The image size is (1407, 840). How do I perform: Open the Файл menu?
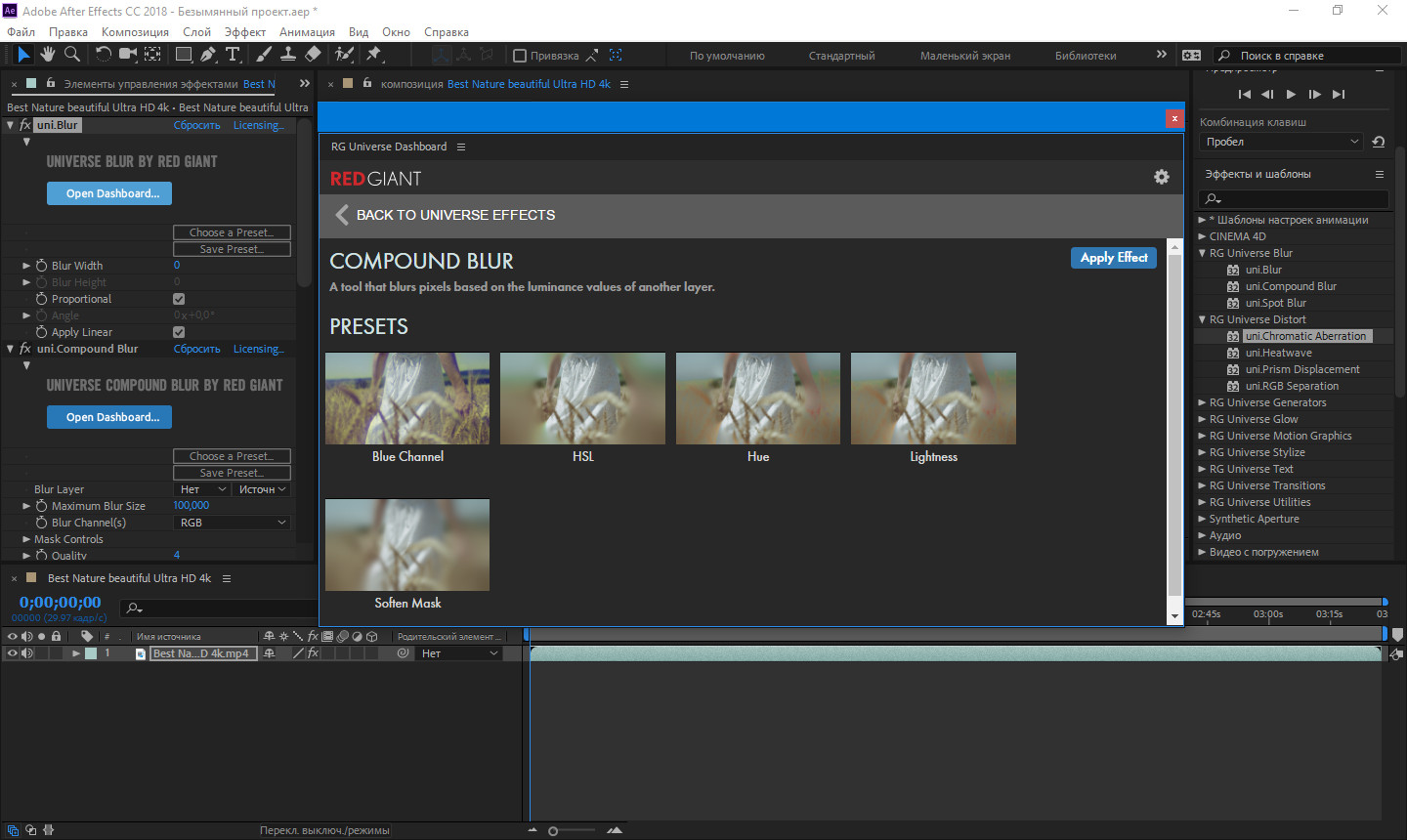[x=21, y=31]
